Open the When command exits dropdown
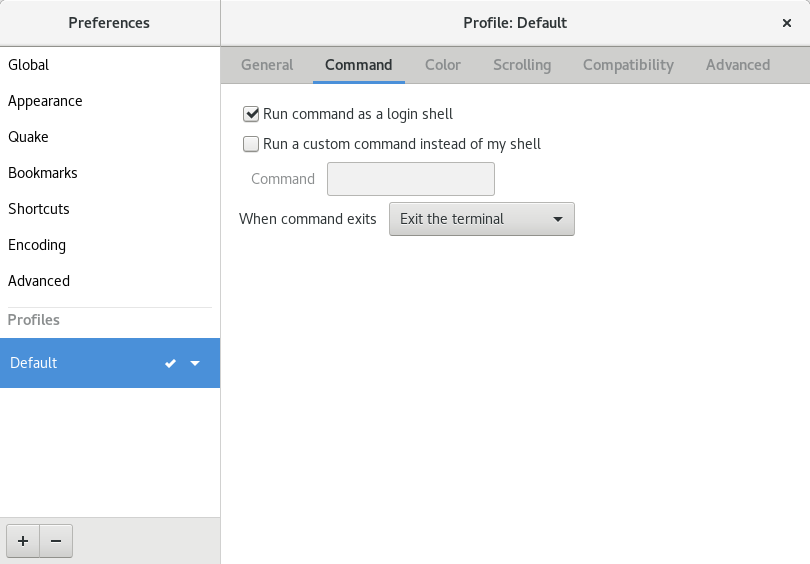This screenshot has width=810, height=564. pyautogui.click(x=481, y=219)
